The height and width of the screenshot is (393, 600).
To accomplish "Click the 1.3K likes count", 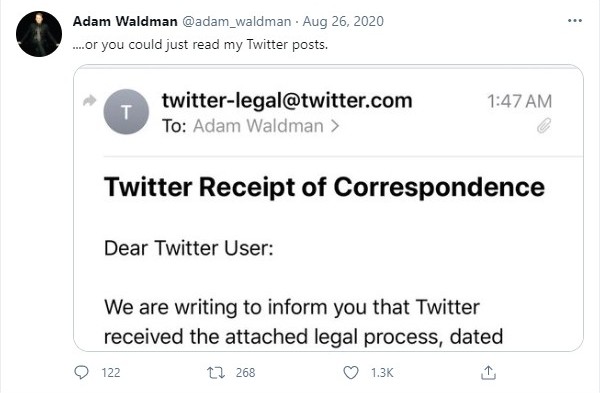I will 382,373.
